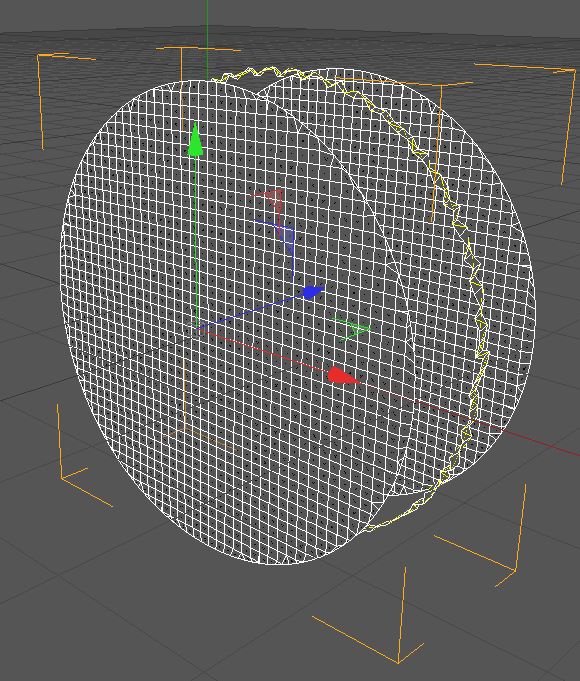This screenshot has height=681, width=580.
Task: Click the red X-axis arrowhead of the gizmo
Action: point(343,376)
